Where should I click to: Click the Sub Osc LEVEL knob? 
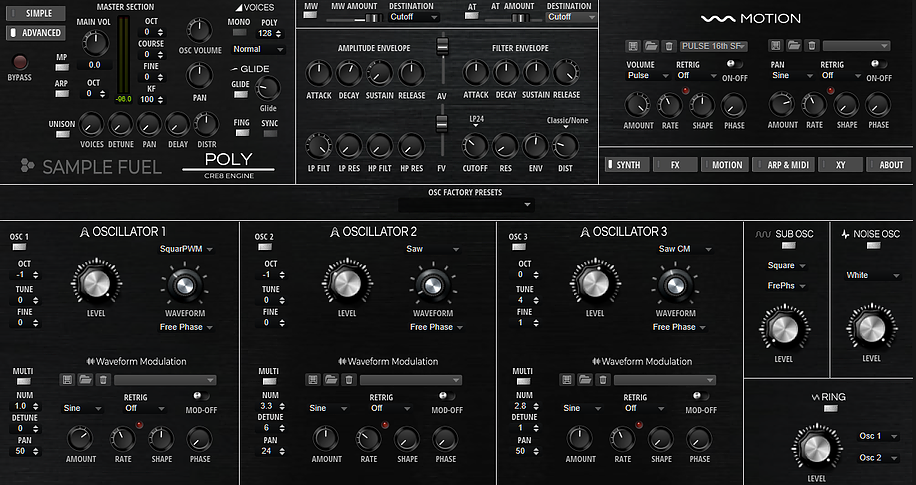tap(783, 329)
